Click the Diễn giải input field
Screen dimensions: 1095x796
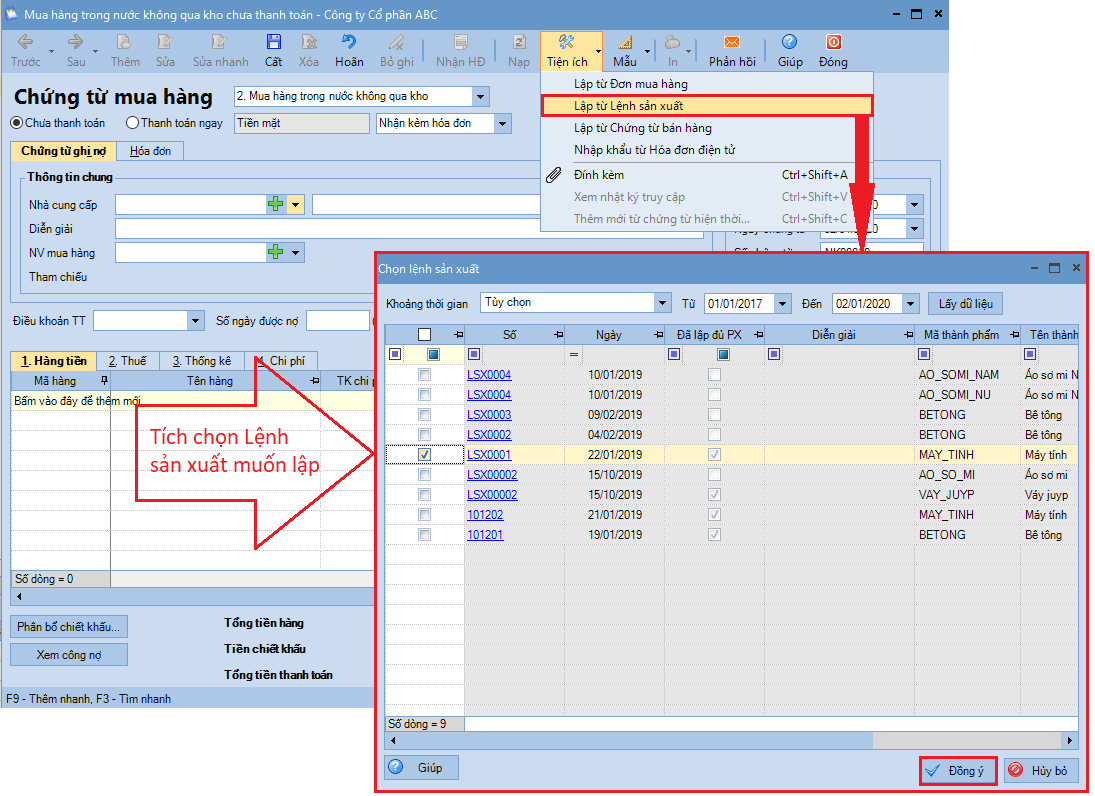(x=410, y=229)
